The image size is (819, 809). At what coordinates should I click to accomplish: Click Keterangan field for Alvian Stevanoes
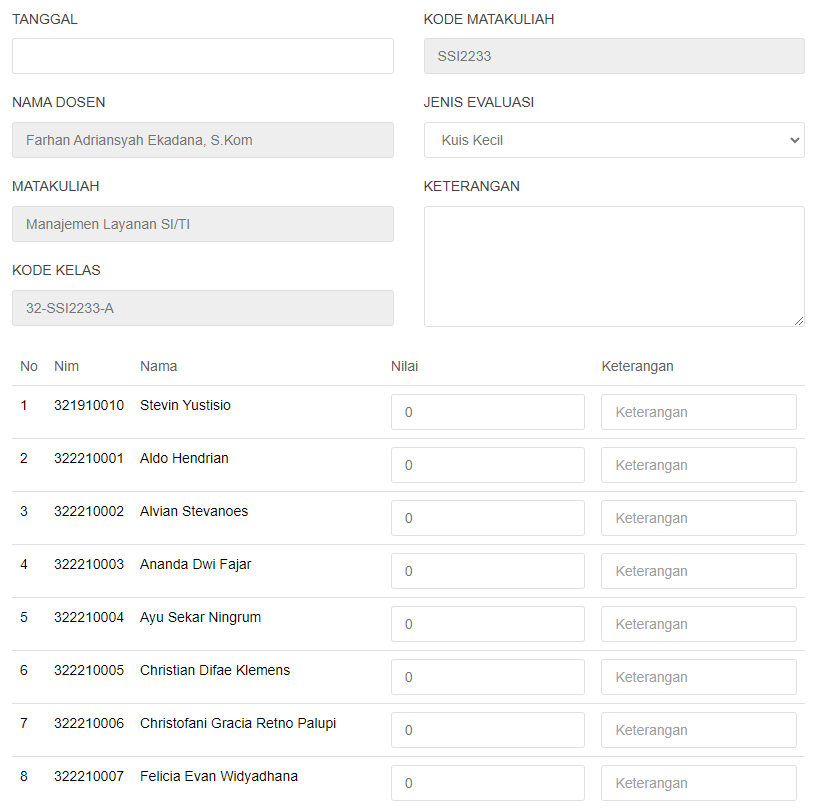[x=698, y=518]
